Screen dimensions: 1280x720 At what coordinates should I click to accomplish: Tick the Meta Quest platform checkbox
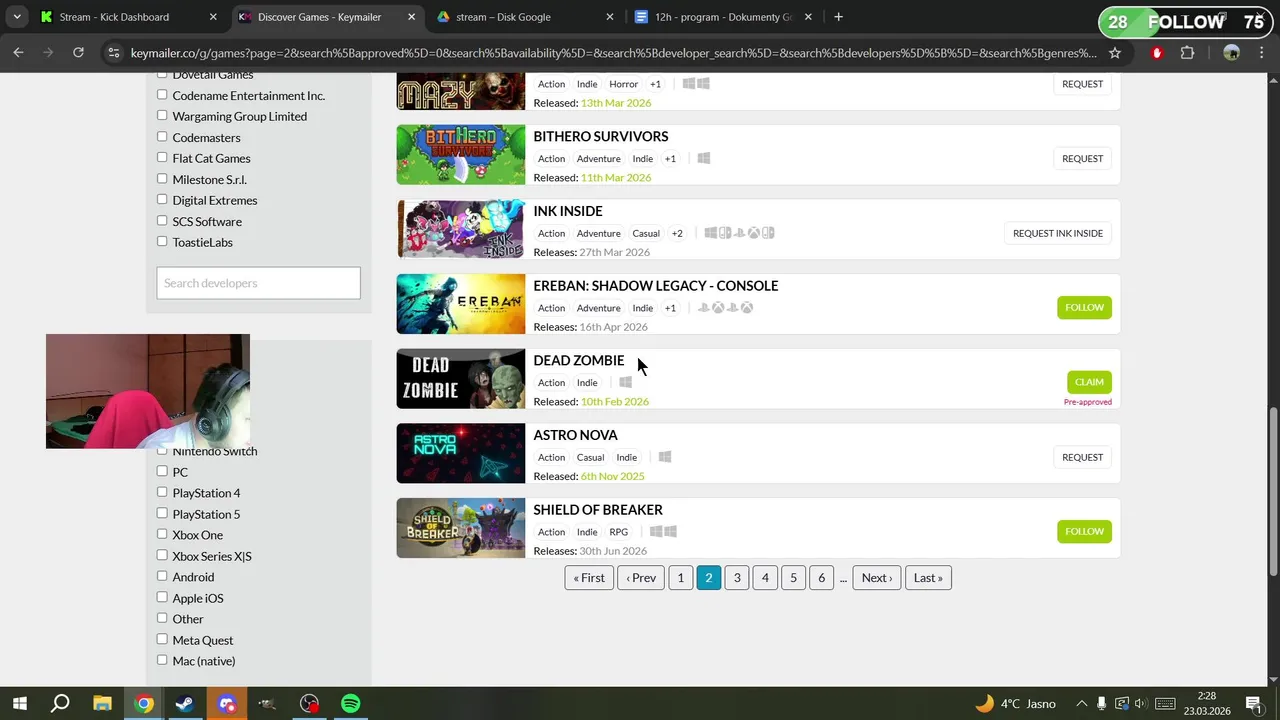coord(162,640)
